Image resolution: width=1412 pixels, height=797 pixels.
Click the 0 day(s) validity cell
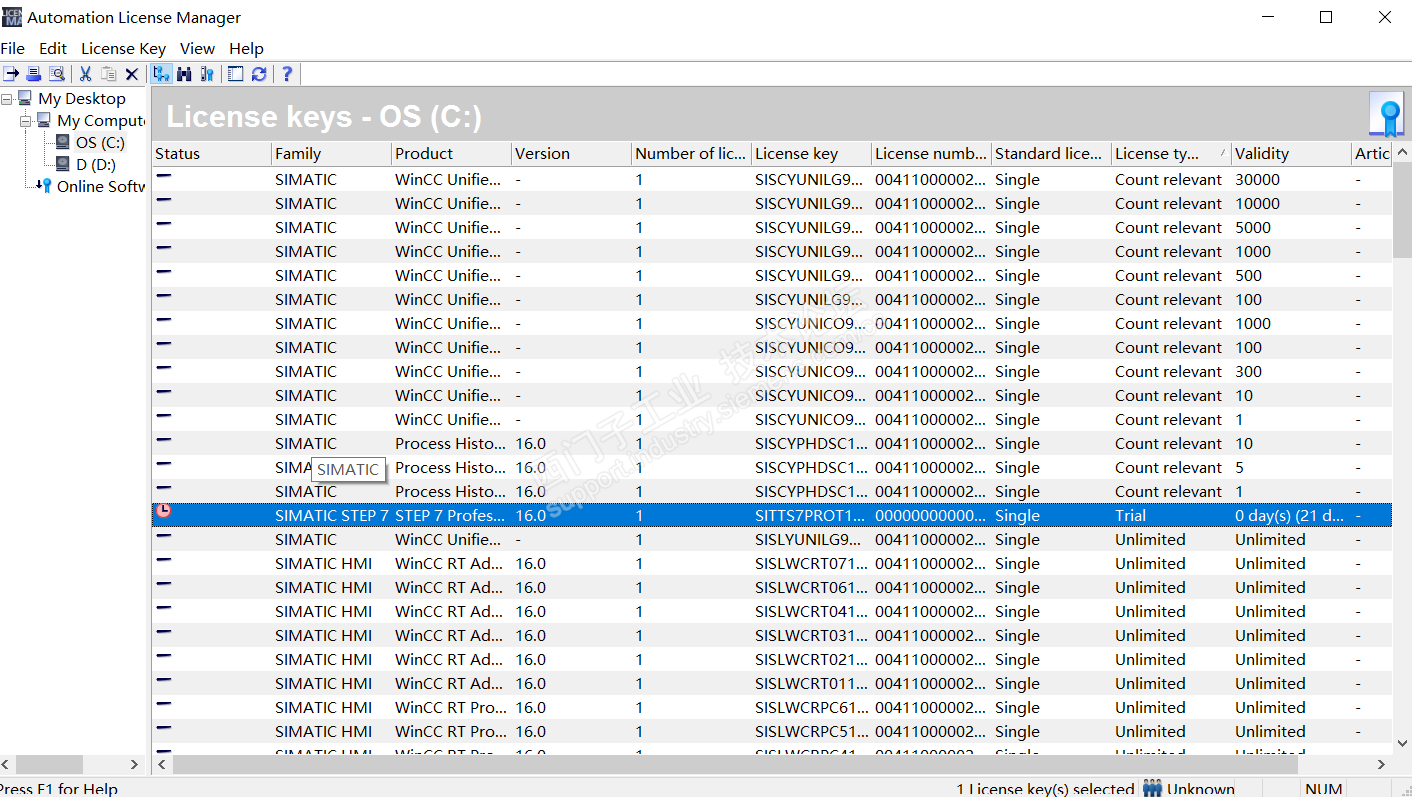click(1290, 516)
